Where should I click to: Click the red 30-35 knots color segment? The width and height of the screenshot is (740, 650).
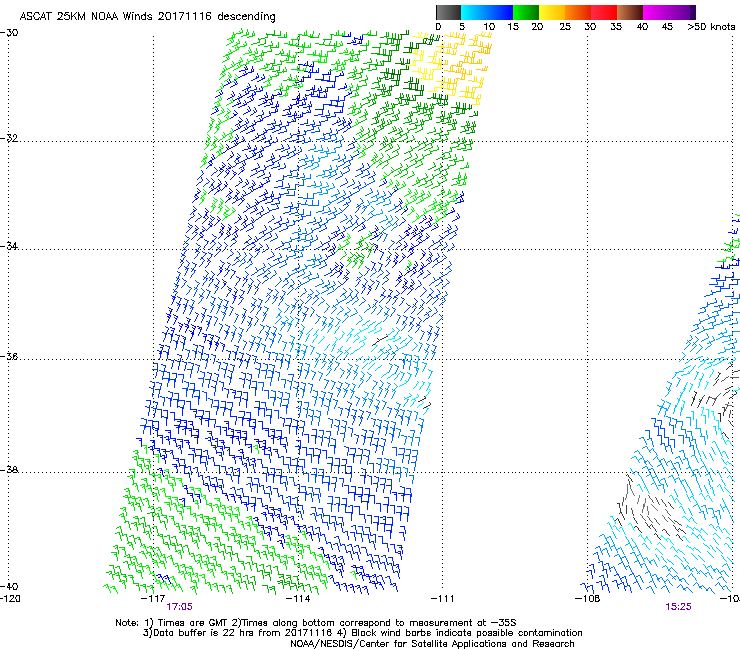coord(604,12)
